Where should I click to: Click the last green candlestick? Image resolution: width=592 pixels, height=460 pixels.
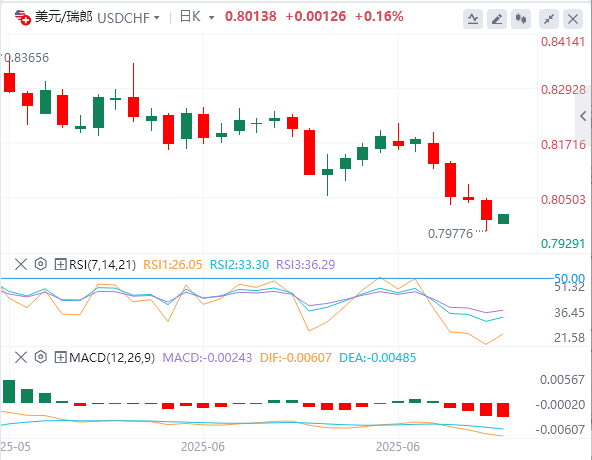[503, 219]
